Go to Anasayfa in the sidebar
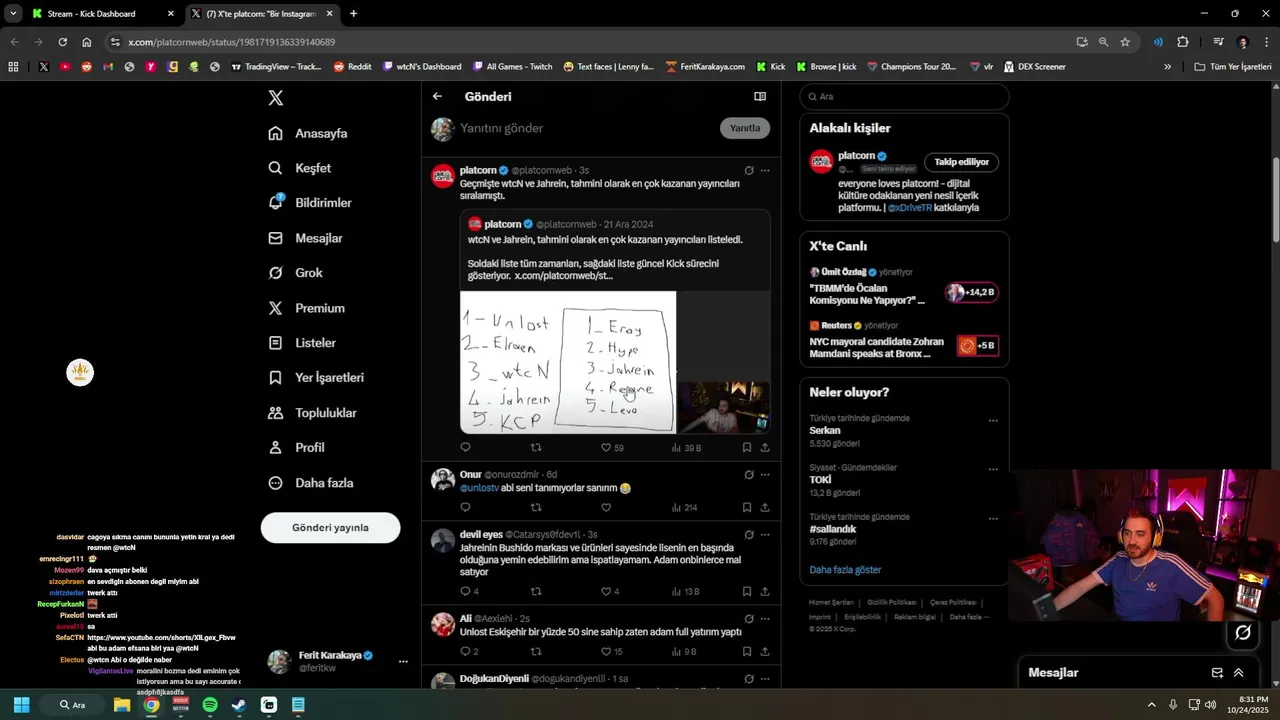Screen dimensions: 1280x720 click(308, 133)
